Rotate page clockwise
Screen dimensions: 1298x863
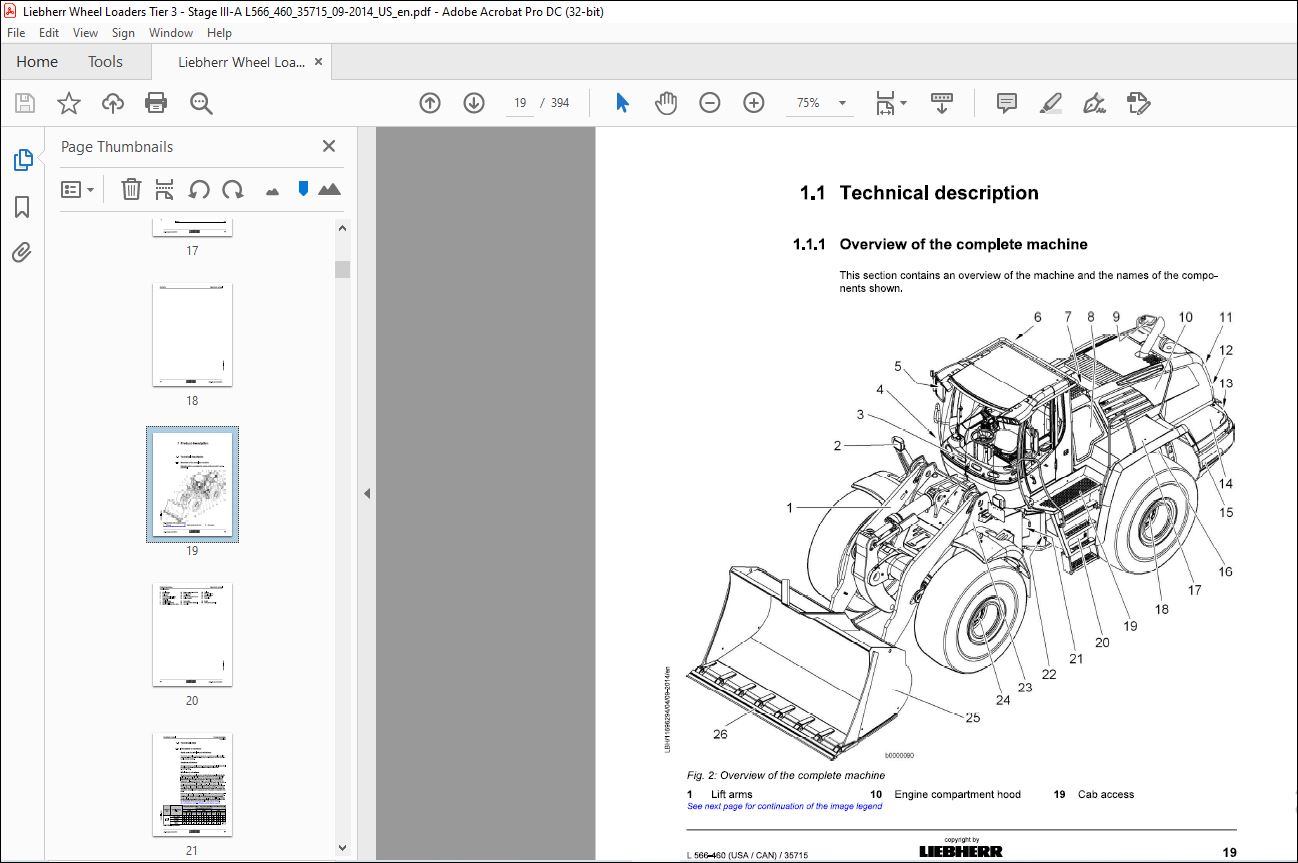click(233, 189)
